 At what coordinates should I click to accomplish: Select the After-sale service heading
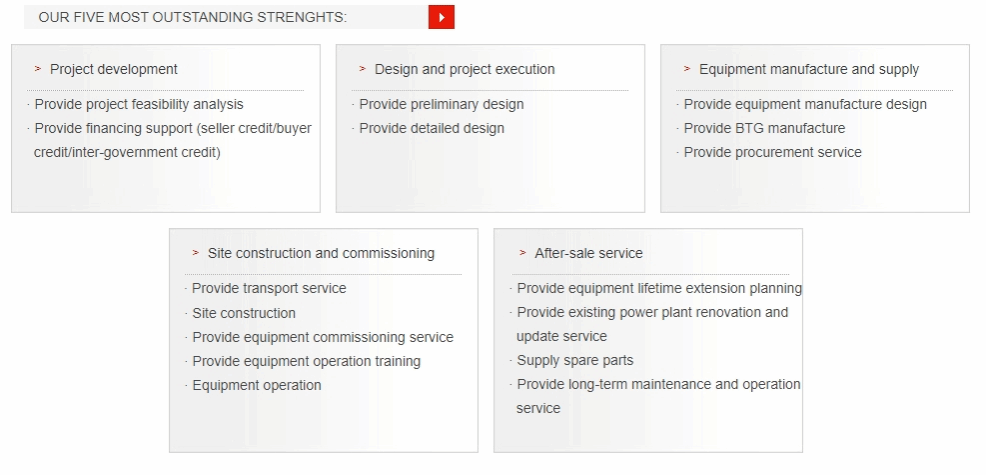click(588, 253)
